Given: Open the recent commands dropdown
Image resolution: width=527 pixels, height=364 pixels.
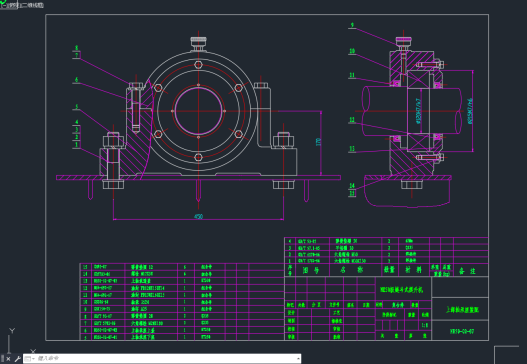Looking at the screenshot, I should pyautogui.click(x=30, y=359).
